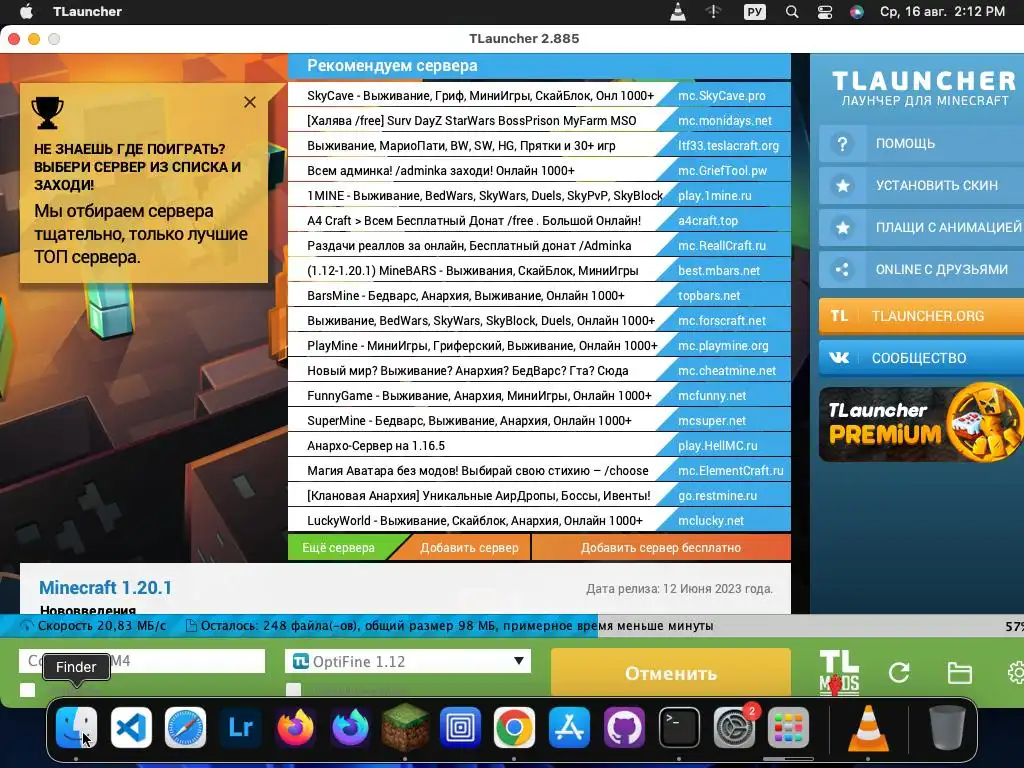This screenshot has height=768, width=1024.
Task: Click the Siri icon in the menu bar
Action: pos(856,11)
